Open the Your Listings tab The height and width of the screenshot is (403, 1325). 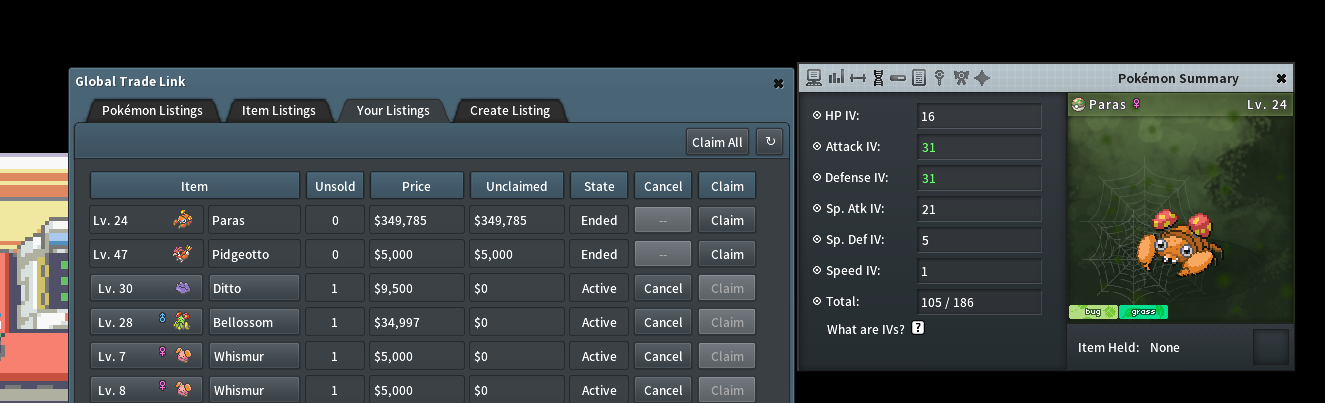tap(393, 111)
